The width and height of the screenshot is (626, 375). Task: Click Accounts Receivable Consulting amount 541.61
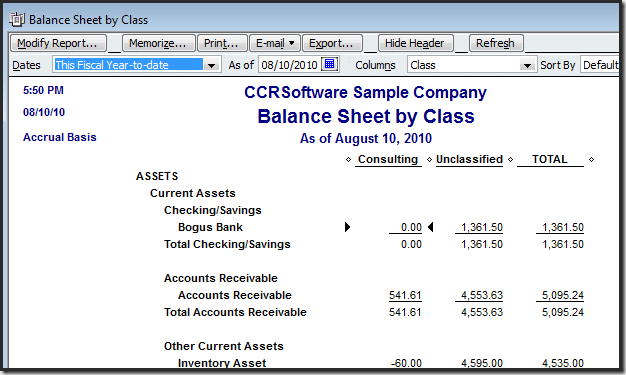coord(405,295)
